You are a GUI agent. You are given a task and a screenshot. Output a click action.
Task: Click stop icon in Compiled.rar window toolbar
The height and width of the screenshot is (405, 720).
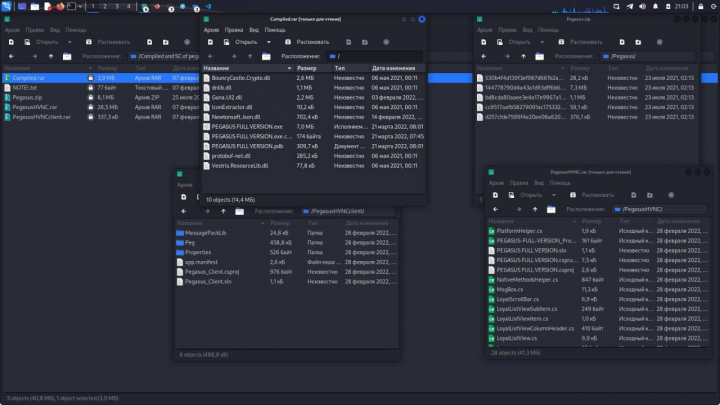(386, 42)
